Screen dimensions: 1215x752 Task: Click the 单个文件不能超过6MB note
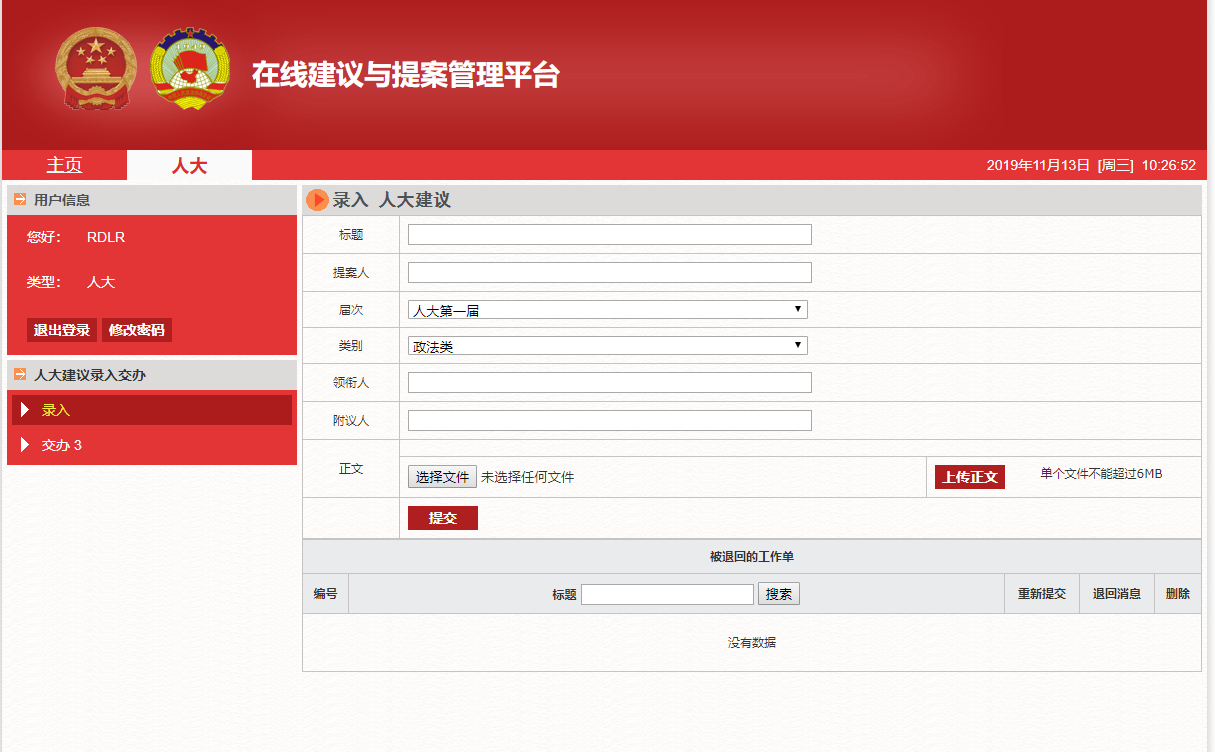(1101, 474)
